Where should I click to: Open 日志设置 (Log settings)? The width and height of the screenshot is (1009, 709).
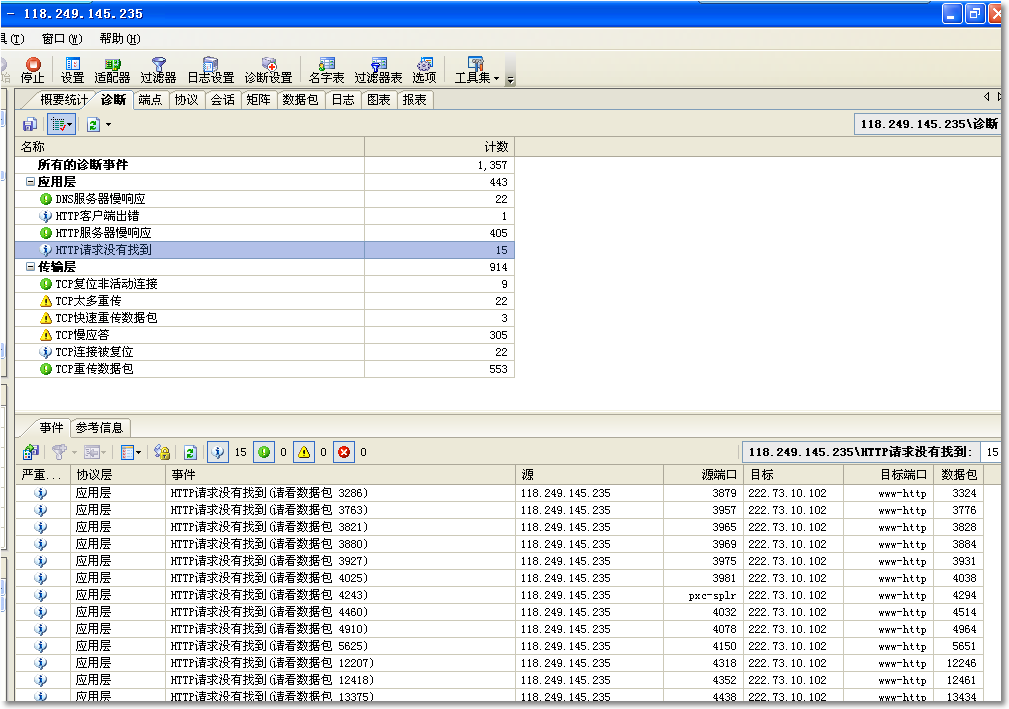tap(210, 70)
